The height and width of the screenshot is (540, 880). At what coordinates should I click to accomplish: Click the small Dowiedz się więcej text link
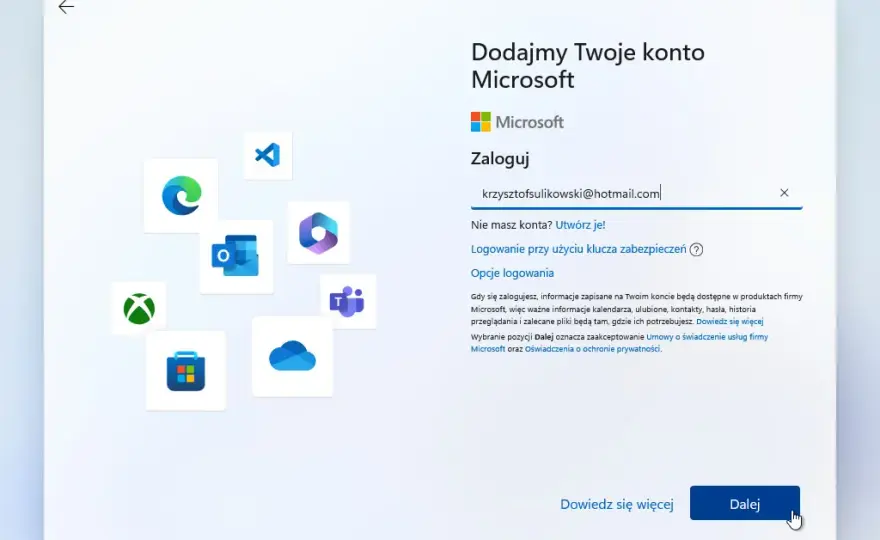[730, 322]
